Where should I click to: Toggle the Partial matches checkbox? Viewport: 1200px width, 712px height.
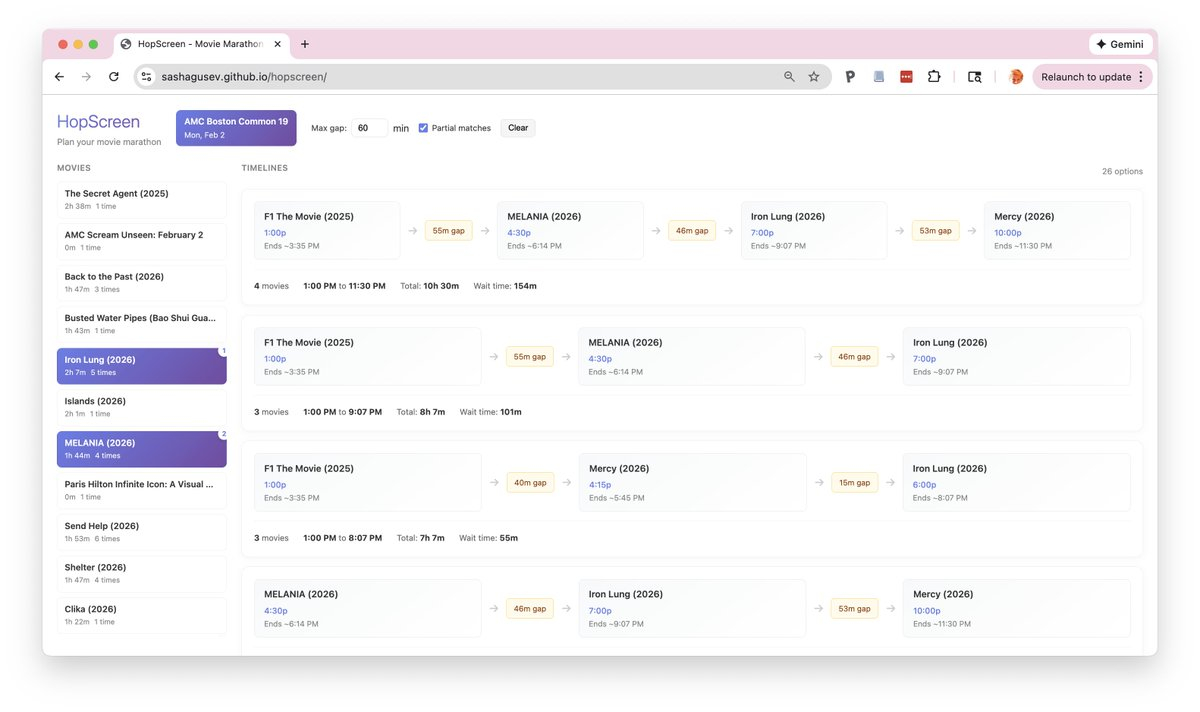[x=423, y=128]
